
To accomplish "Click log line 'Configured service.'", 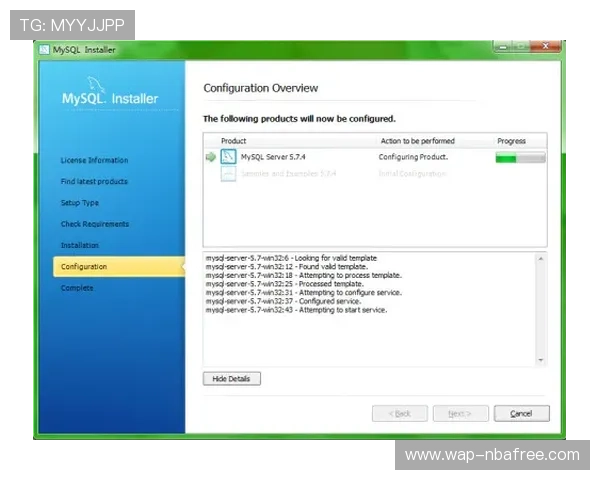I will click(x=283, y=301).
